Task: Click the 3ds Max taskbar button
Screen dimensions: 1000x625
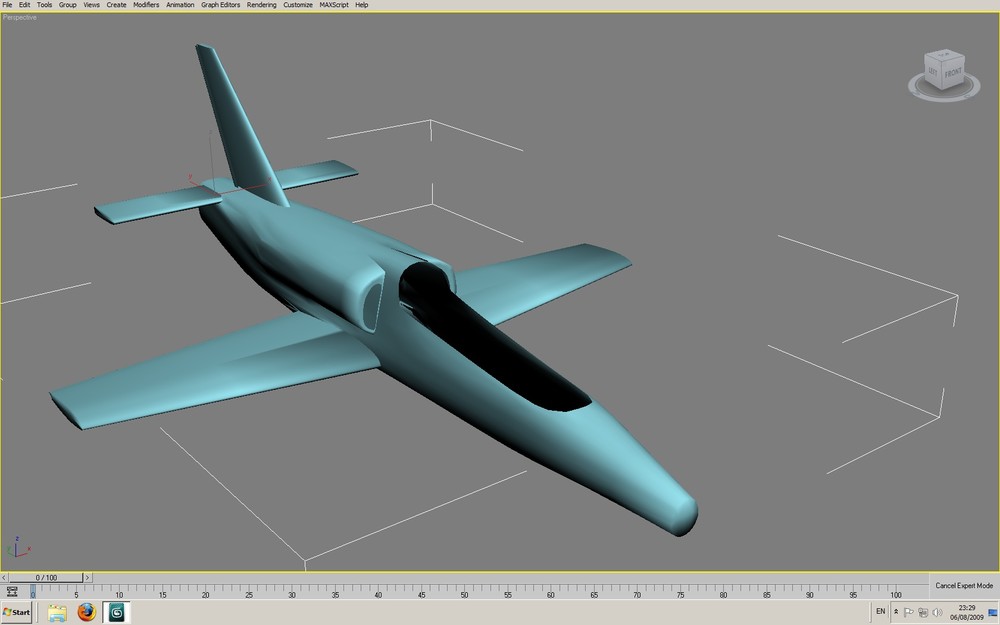Action: click(116, 613)
